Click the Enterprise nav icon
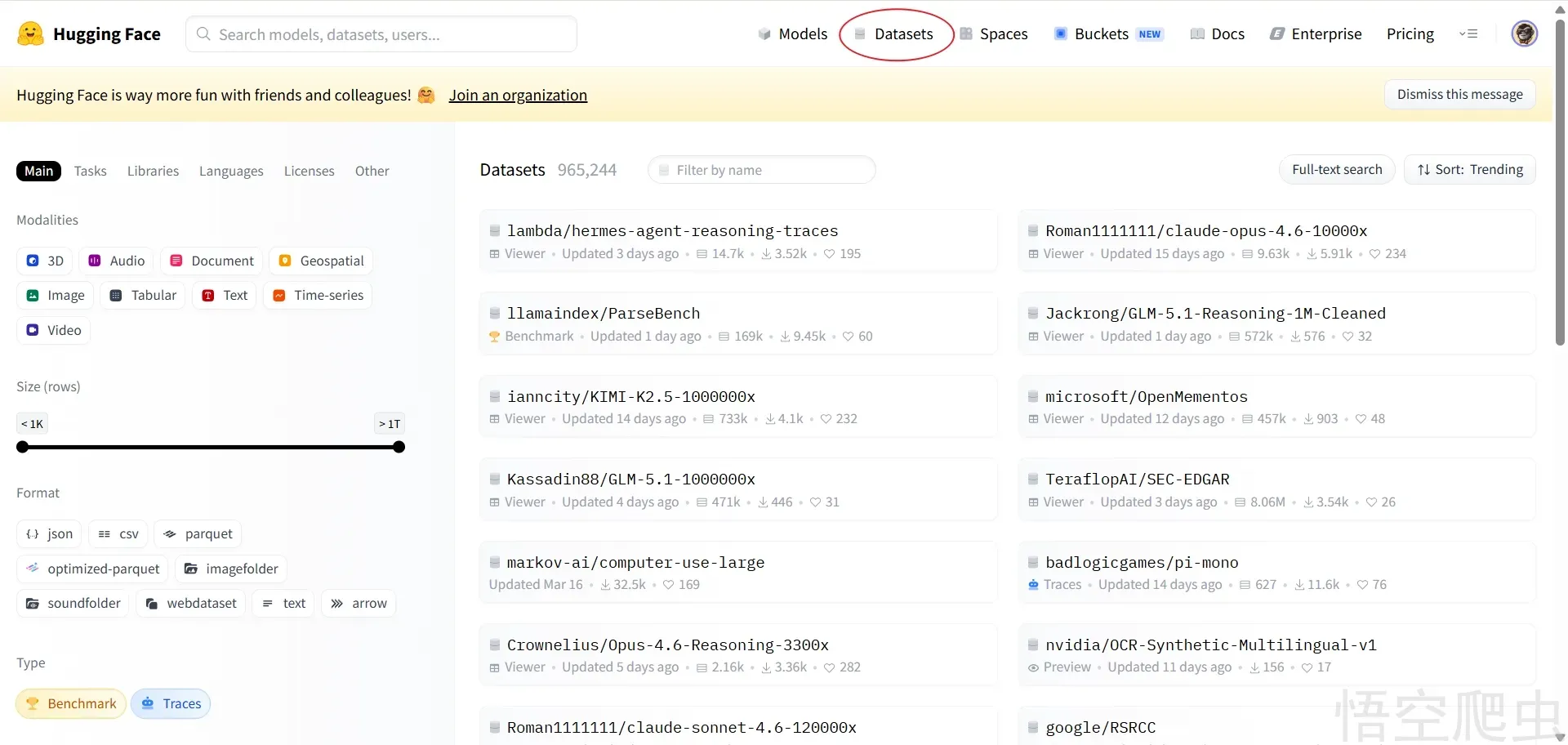This screenshot has height=745, width=1568. [x=1277, y=34]
